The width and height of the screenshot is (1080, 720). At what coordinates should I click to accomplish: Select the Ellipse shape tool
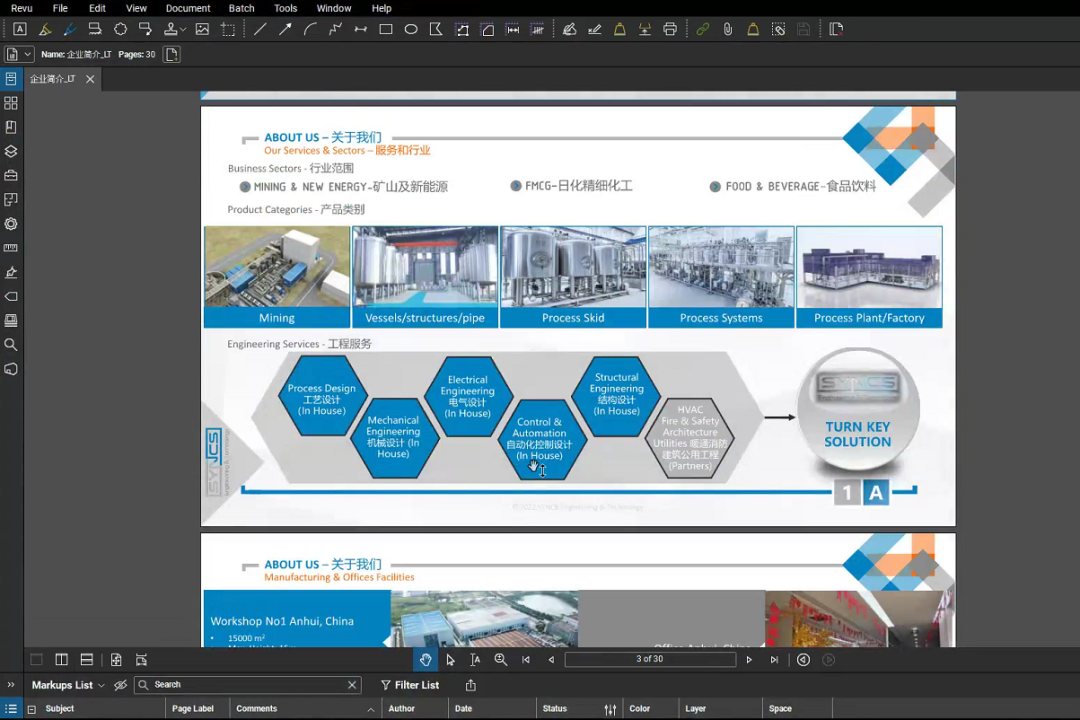[x=411, y=30]
